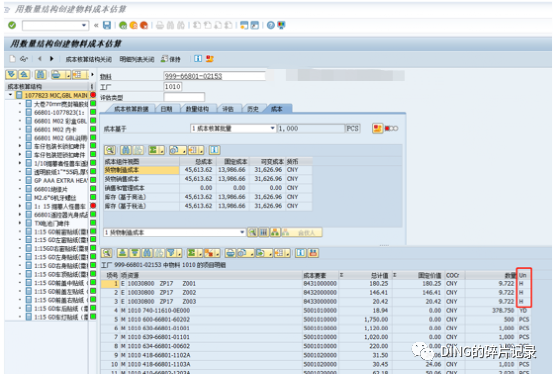Screen dimensions: 554x377
Task: Click the Sort Ascending icon in the itemization toolbar
Action: pyautogui.click(x=123, y=253)
